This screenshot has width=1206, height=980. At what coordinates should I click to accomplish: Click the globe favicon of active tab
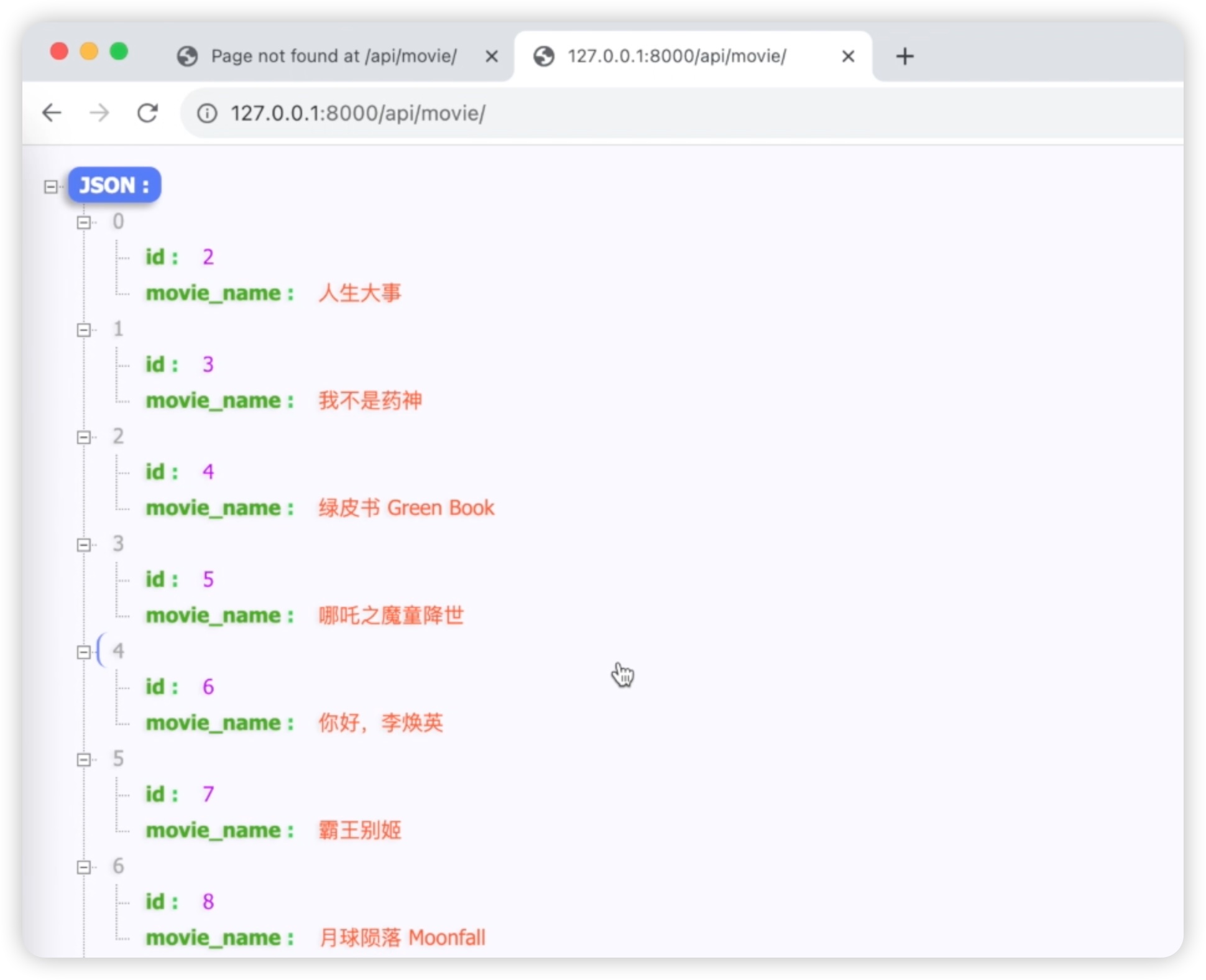tap(544, 57)
